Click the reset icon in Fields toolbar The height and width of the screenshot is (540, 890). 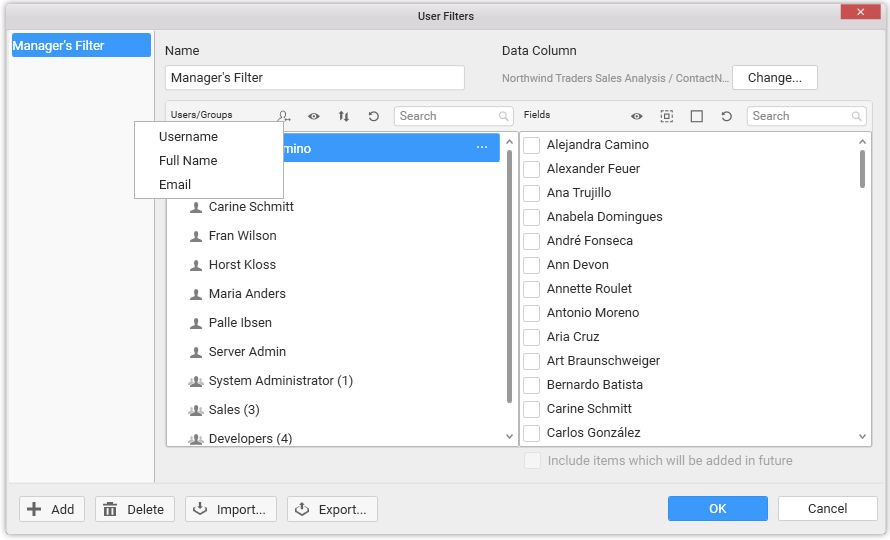(x=726, y=116)
